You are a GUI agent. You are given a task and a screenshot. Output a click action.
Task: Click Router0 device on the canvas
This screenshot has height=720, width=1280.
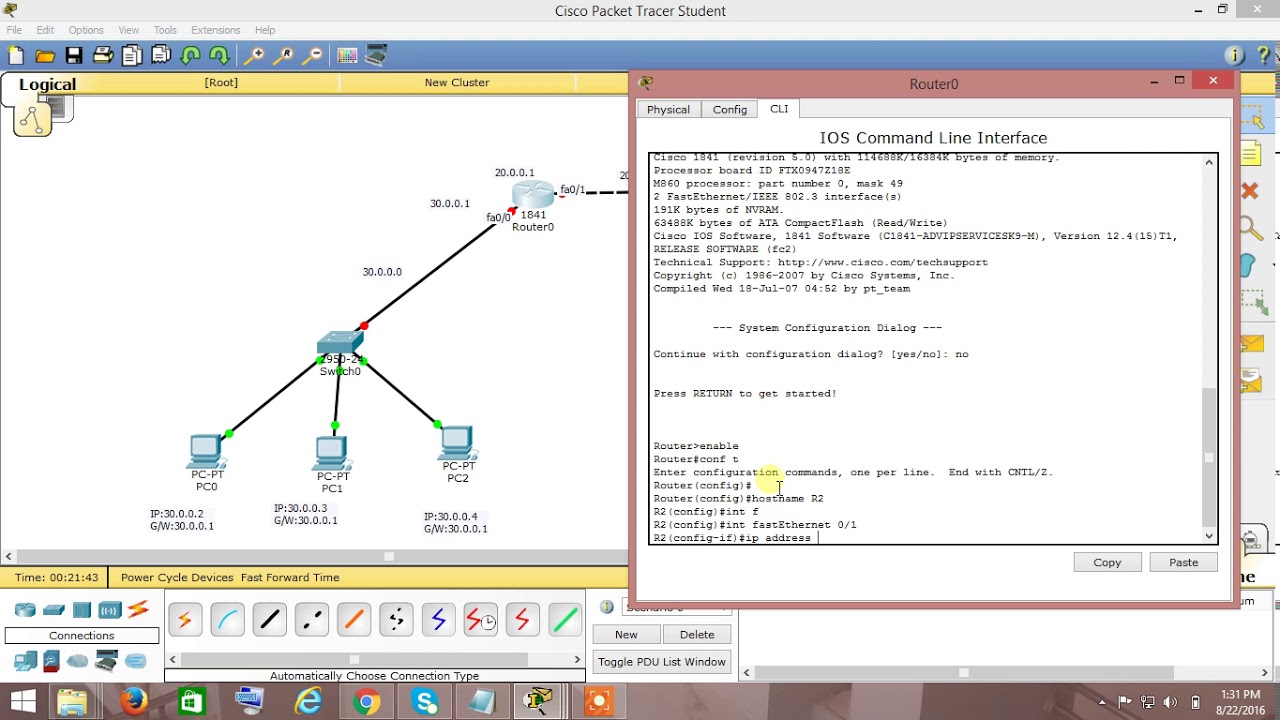tap(533, 196)
